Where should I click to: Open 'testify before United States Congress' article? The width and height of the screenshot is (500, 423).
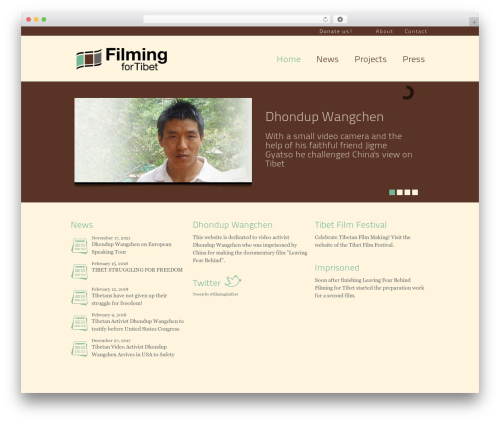[x=138, y=325]
